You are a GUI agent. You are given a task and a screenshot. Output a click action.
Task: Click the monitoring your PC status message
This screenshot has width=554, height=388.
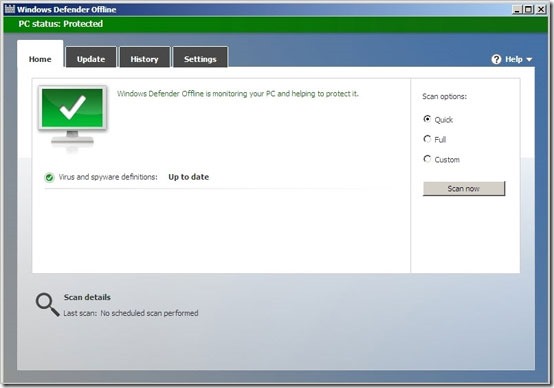(238, 94)
